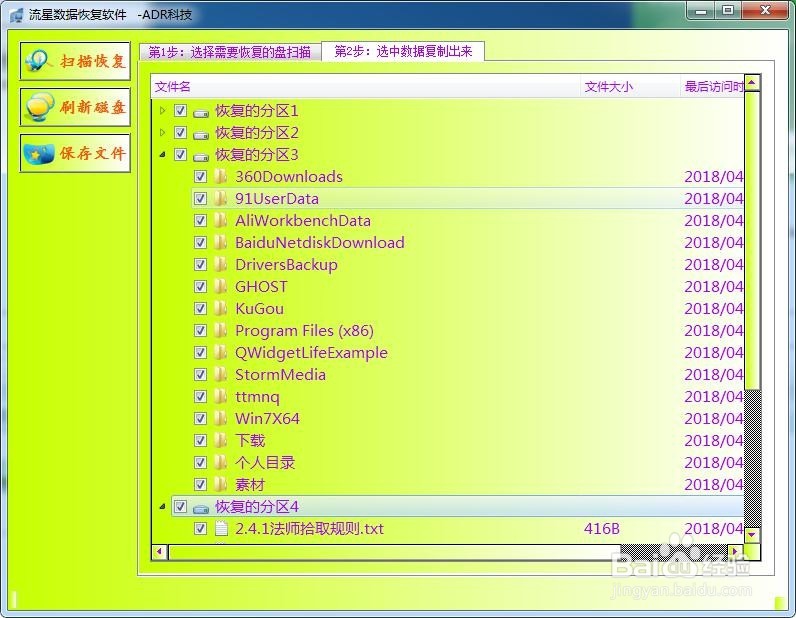
Task: Uncheck the 下载 folder checkbox
Action: (201, 440)
